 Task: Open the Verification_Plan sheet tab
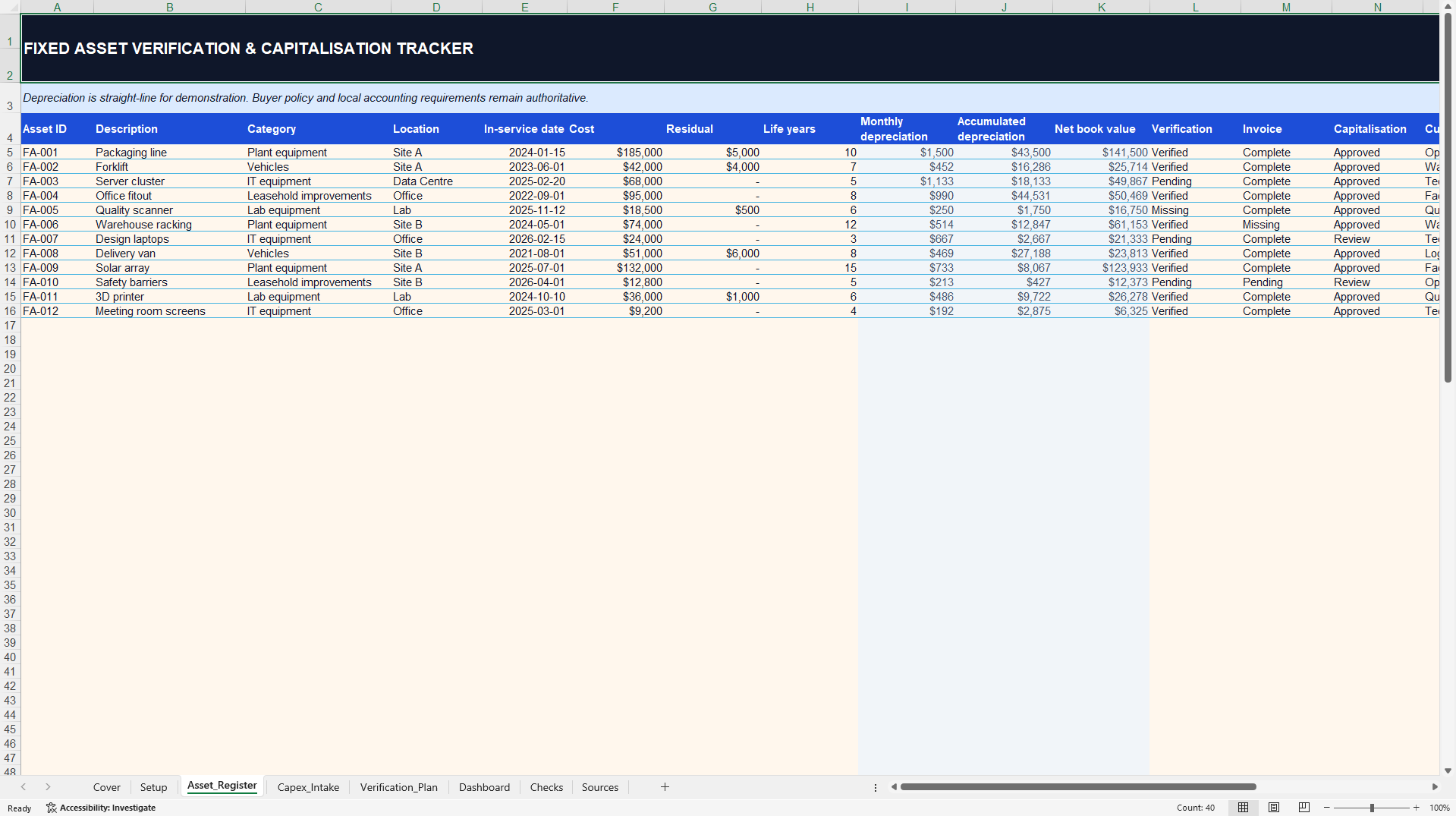pyautogui.click(x=399, y=787)
